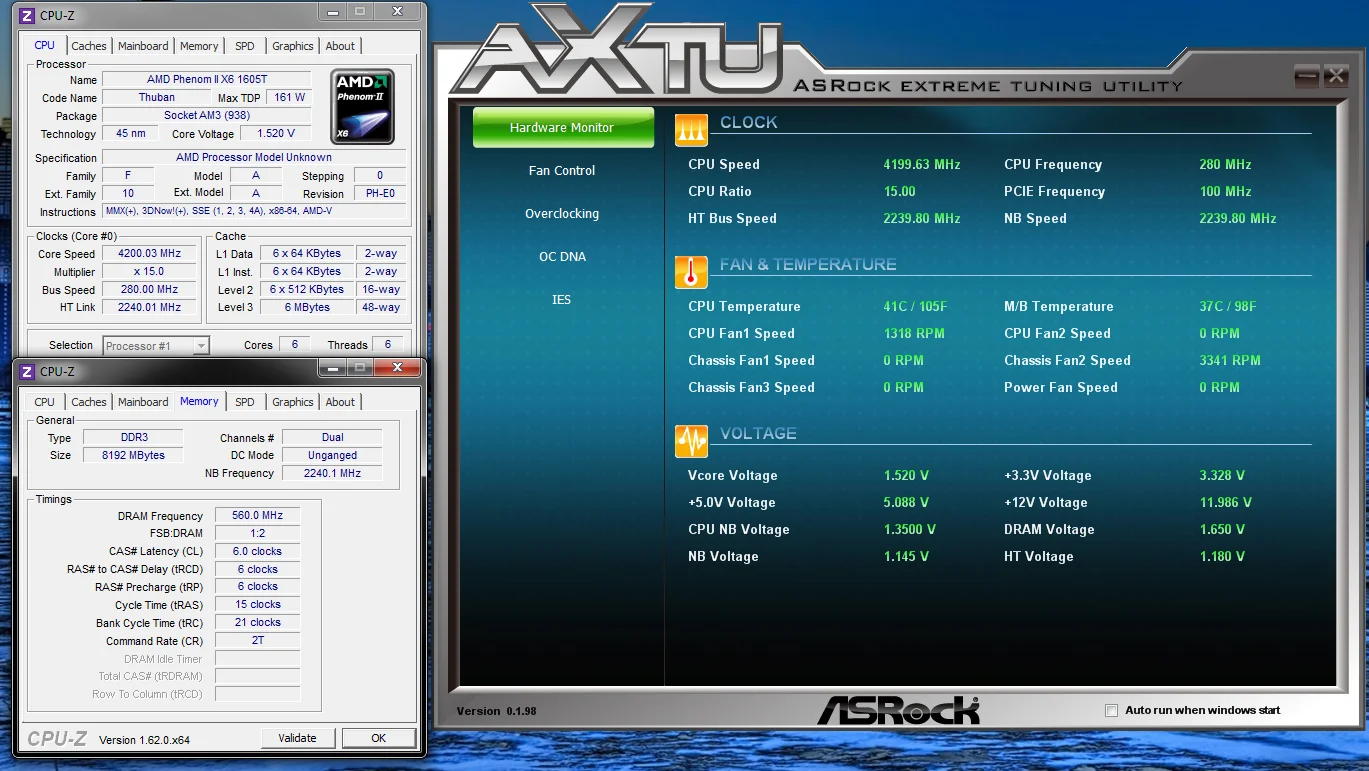Click the Package value "Socket AM3 (938)"
This screenshot has height=771, width=1369.
pos(207,116)
